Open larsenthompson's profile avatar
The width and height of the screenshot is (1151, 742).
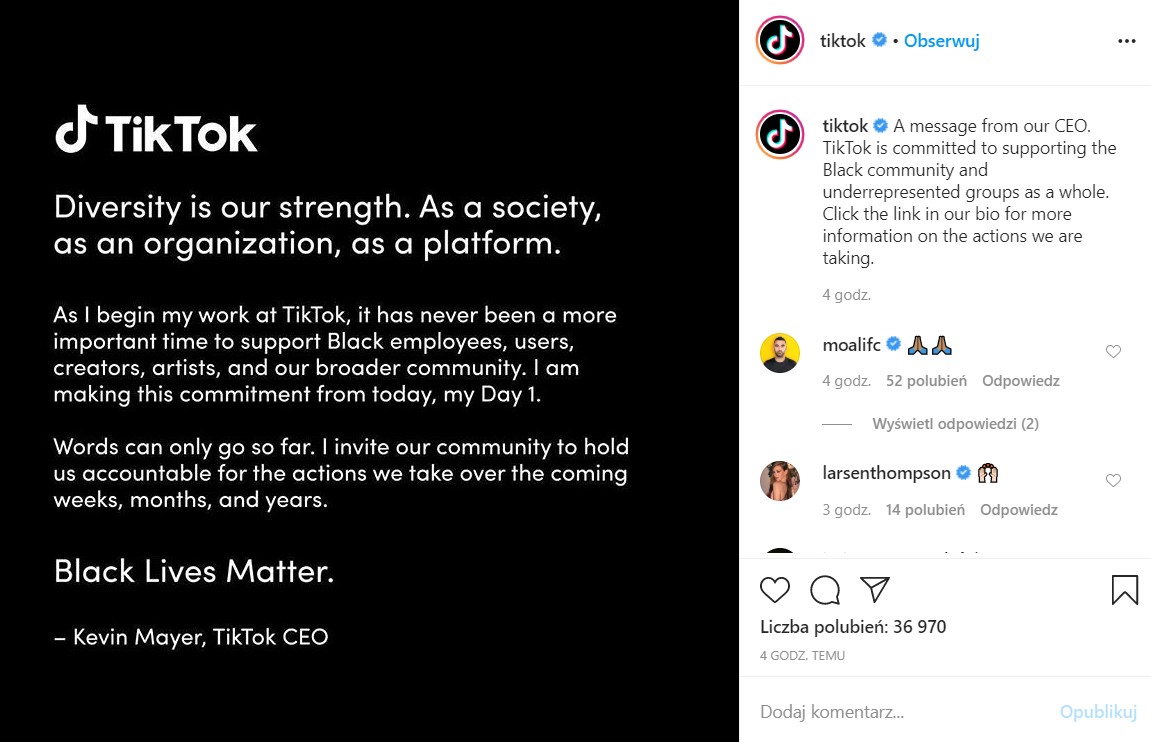click(x=780, y=481)
